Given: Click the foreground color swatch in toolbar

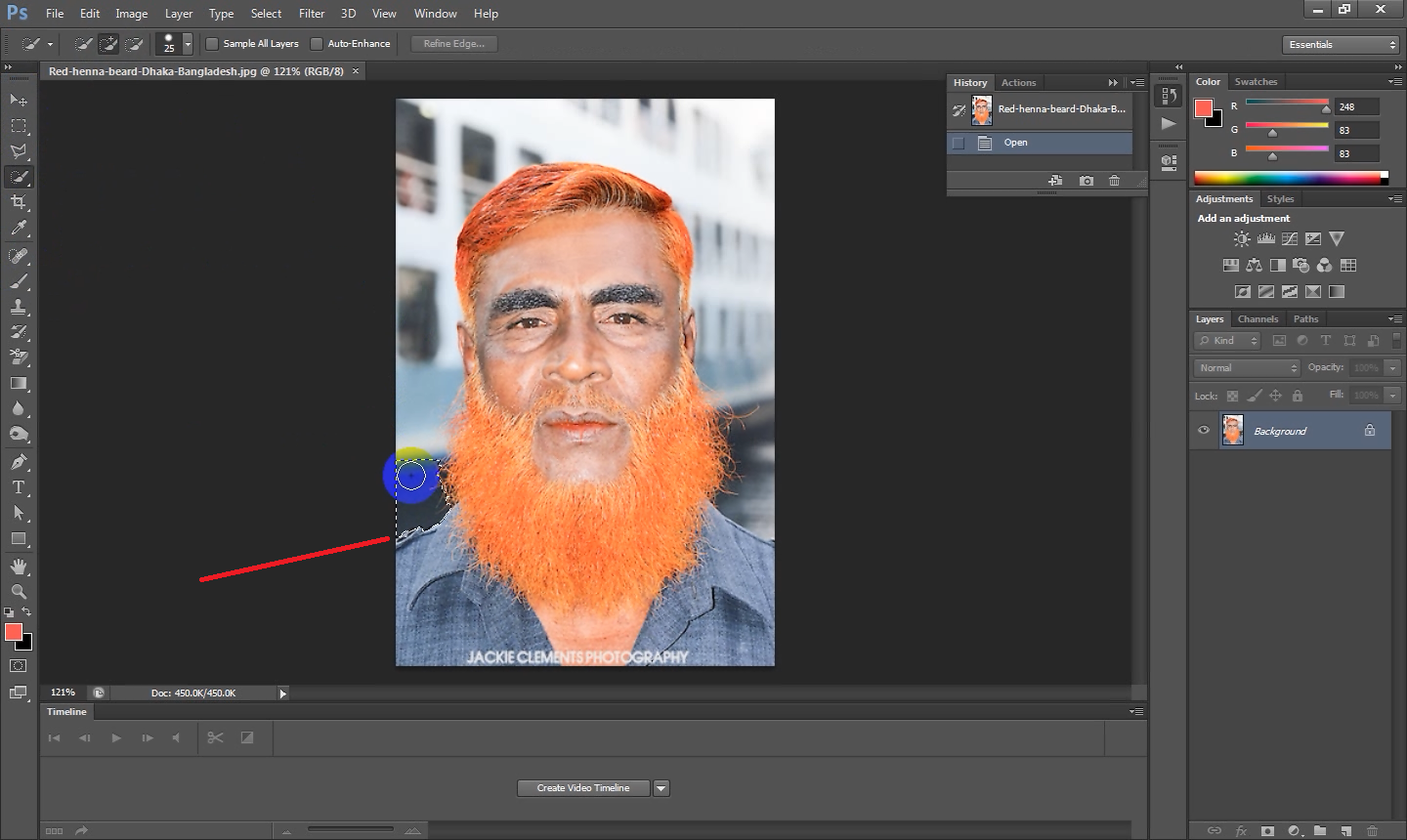Looking at the screenshot, I should coord(14,633).
